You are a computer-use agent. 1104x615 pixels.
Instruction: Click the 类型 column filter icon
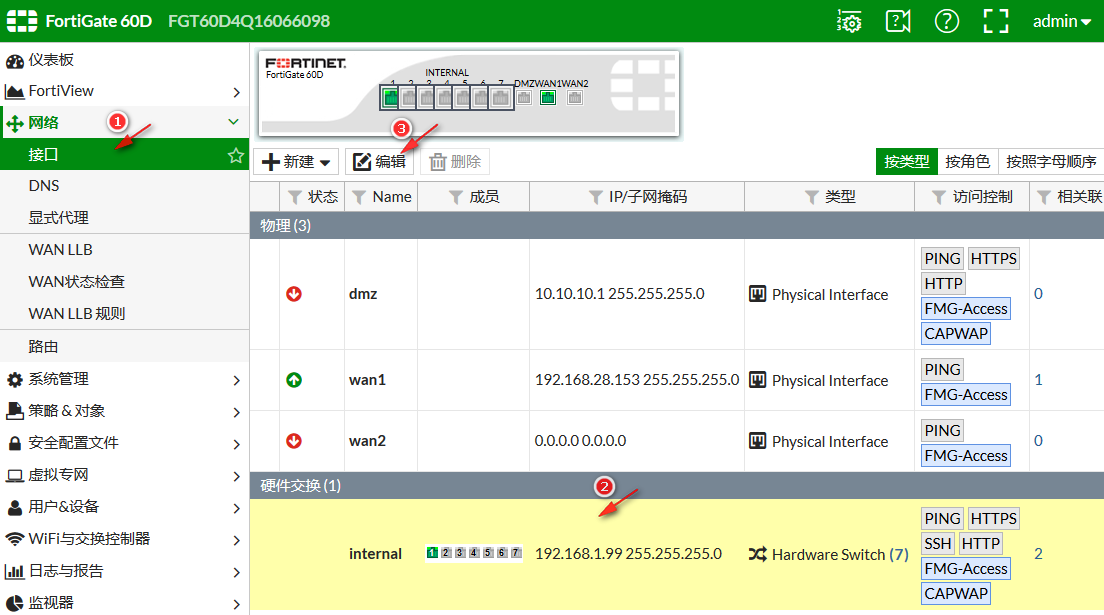click(812, 197)
